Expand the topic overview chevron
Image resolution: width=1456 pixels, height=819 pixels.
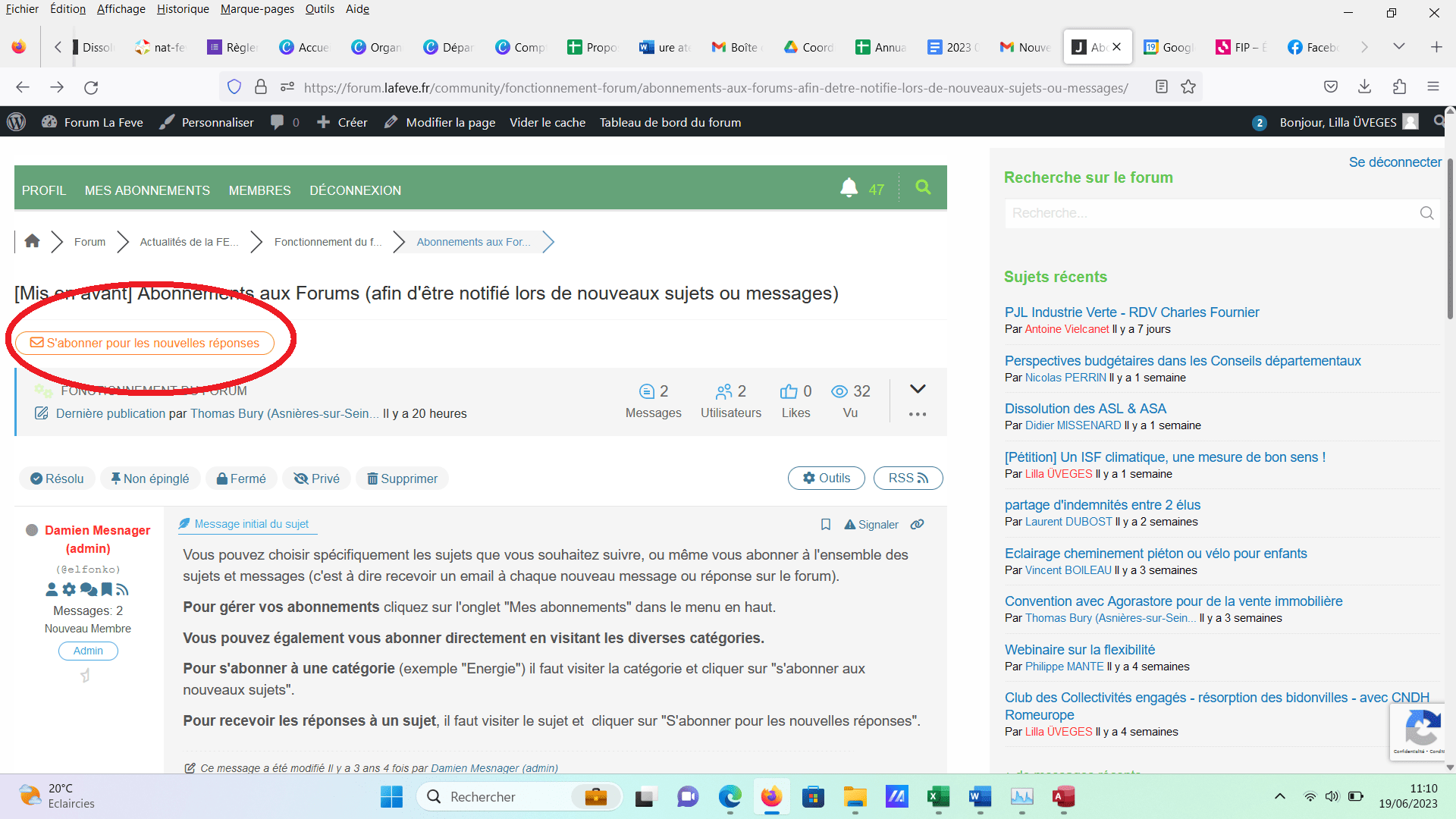pos(918,389)
